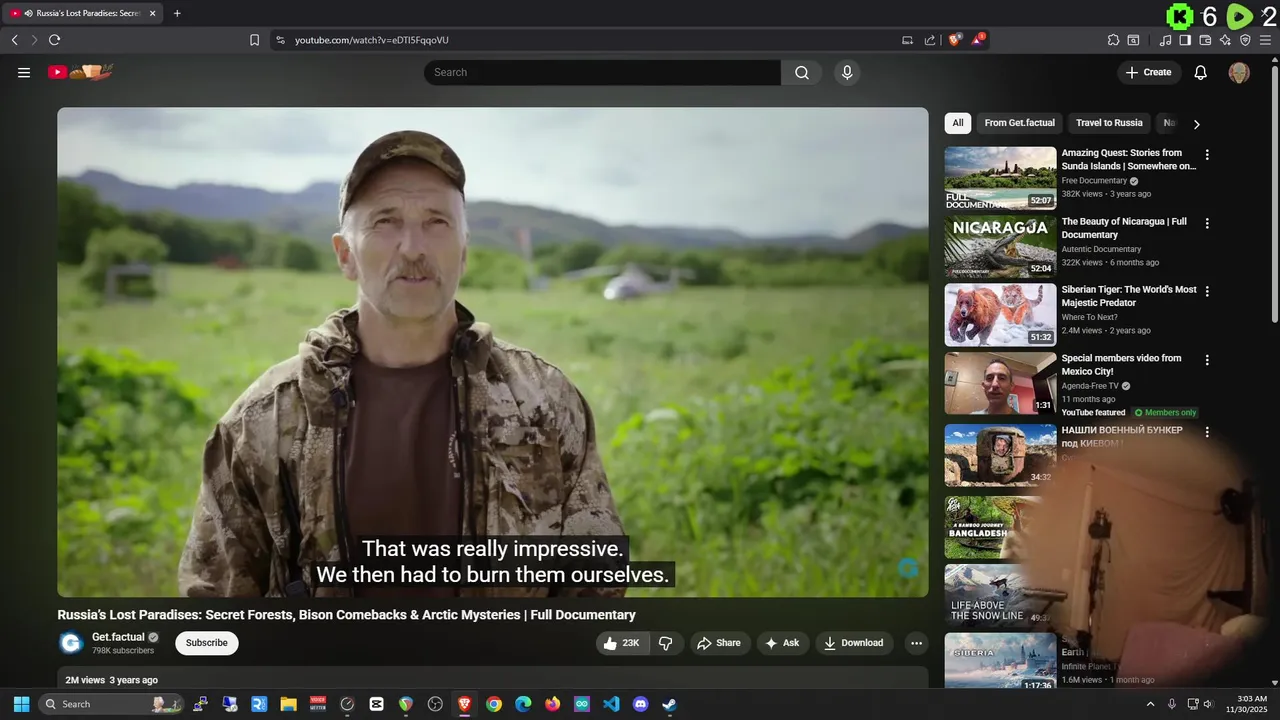Open options for The Beauty of Nicaragua video
The image size is (1280, 720).
click(x=1207, y=223)
